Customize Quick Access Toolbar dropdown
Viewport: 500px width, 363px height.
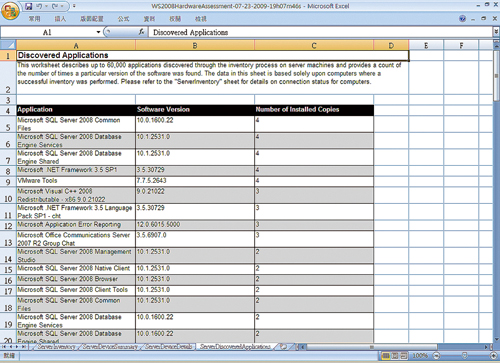click(74, 6)
